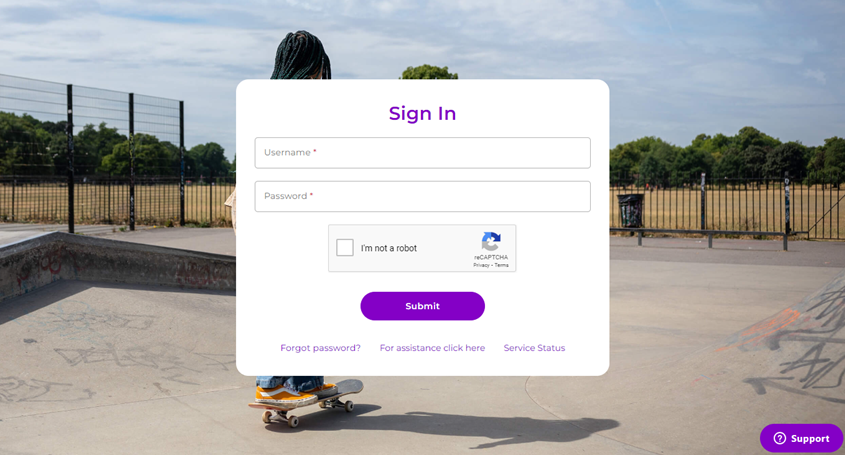
Task: Click the Sign In heading
Action: pyautogui.click(x=422, y=114)
